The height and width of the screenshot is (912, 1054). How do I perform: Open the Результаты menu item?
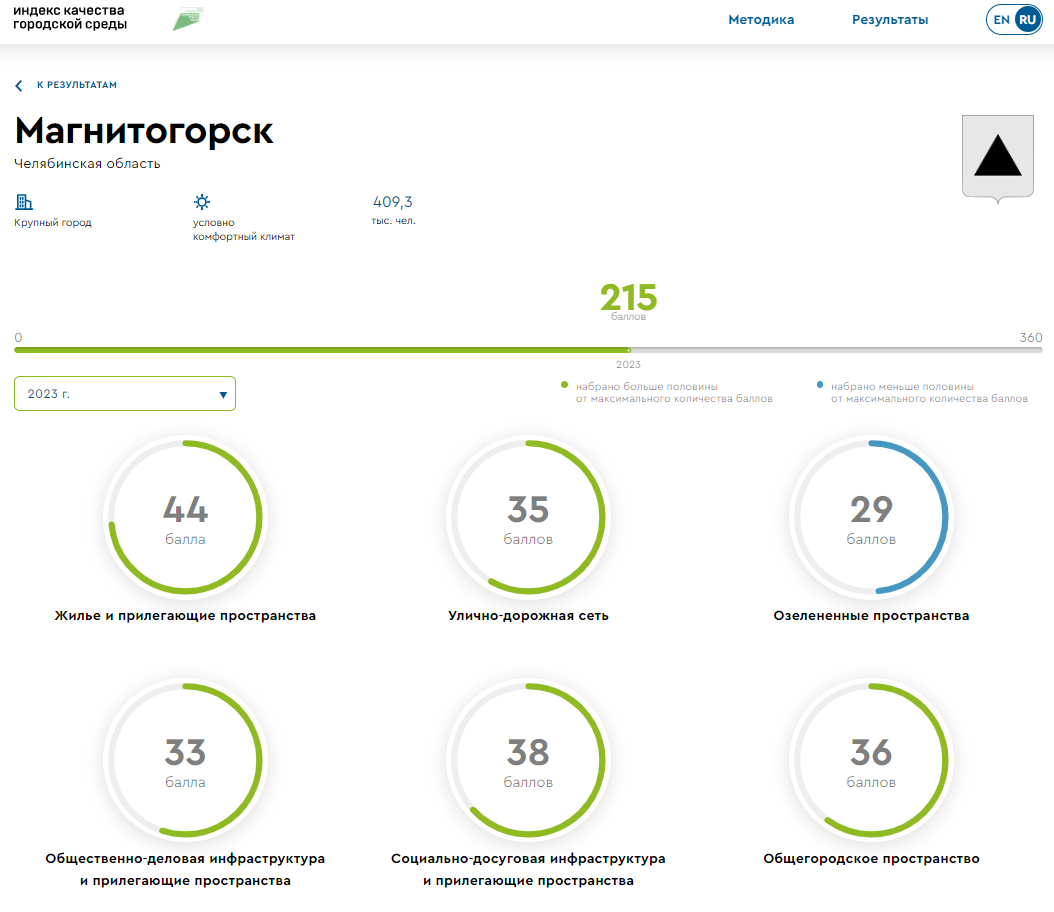[x=890, y=20]
